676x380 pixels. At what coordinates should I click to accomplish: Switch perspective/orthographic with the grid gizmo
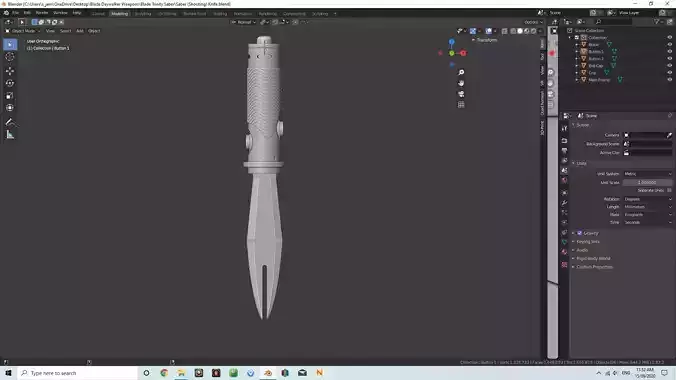(x=461, y=104)
